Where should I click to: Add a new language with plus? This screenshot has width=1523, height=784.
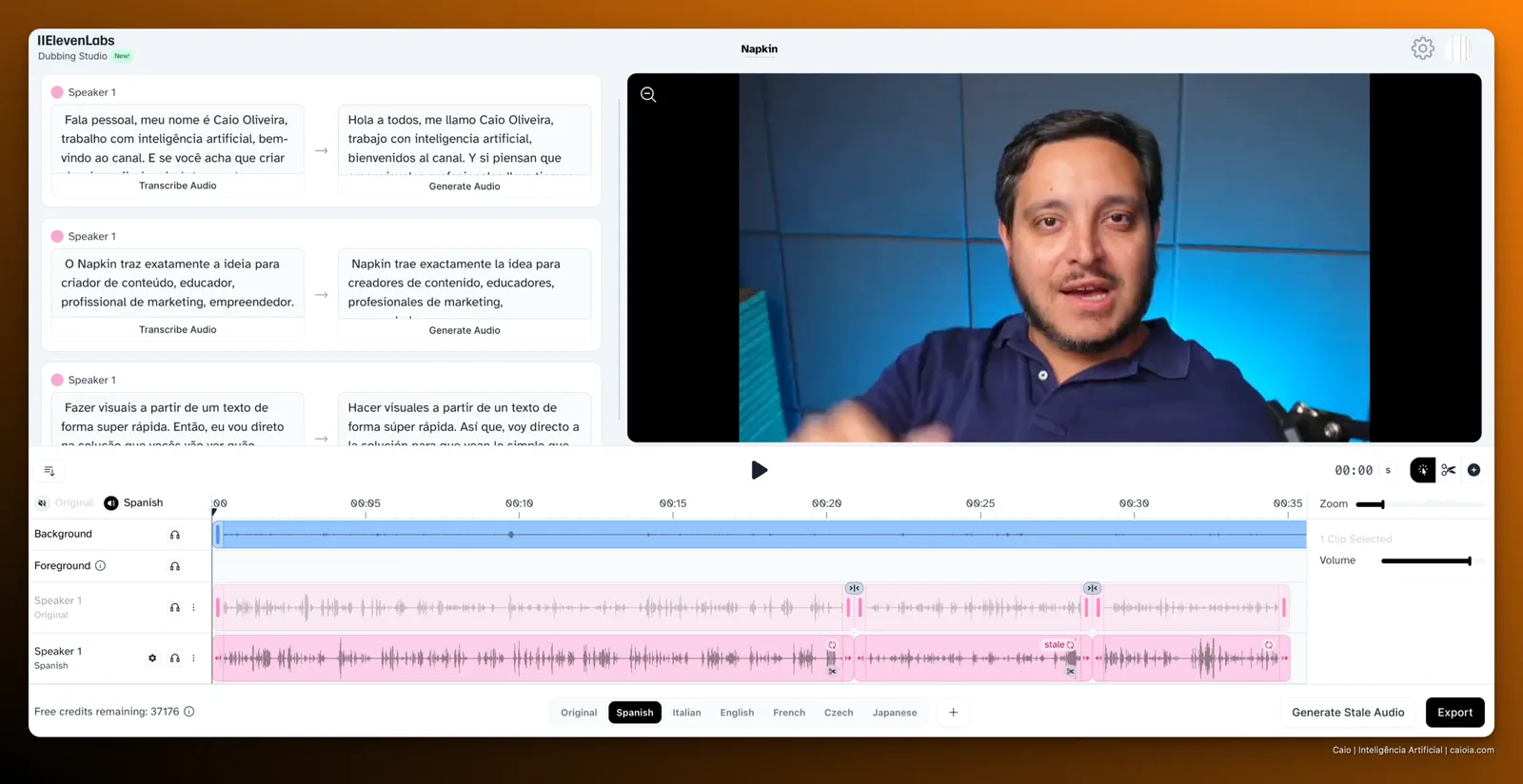953,712
